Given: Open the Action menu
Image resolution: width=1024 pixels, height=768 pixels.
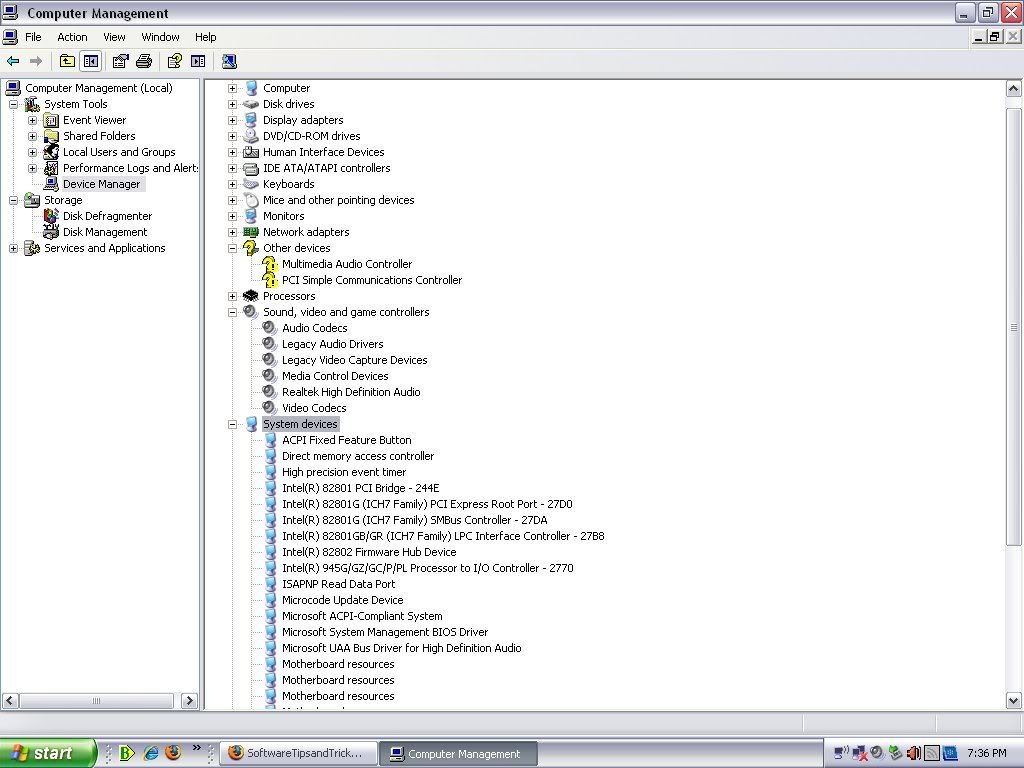Looking at the screenshot, I should tap(72, 37).
